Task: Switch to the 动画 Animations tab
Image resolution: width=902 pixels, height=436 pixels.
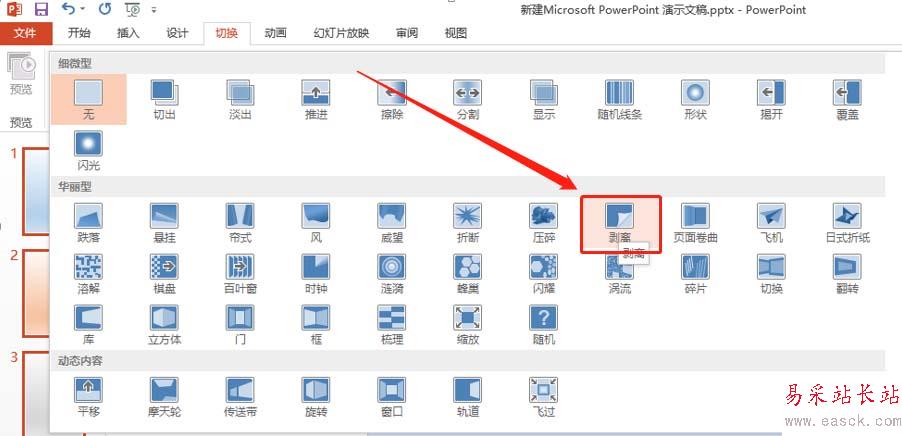Action: (276, 33)
